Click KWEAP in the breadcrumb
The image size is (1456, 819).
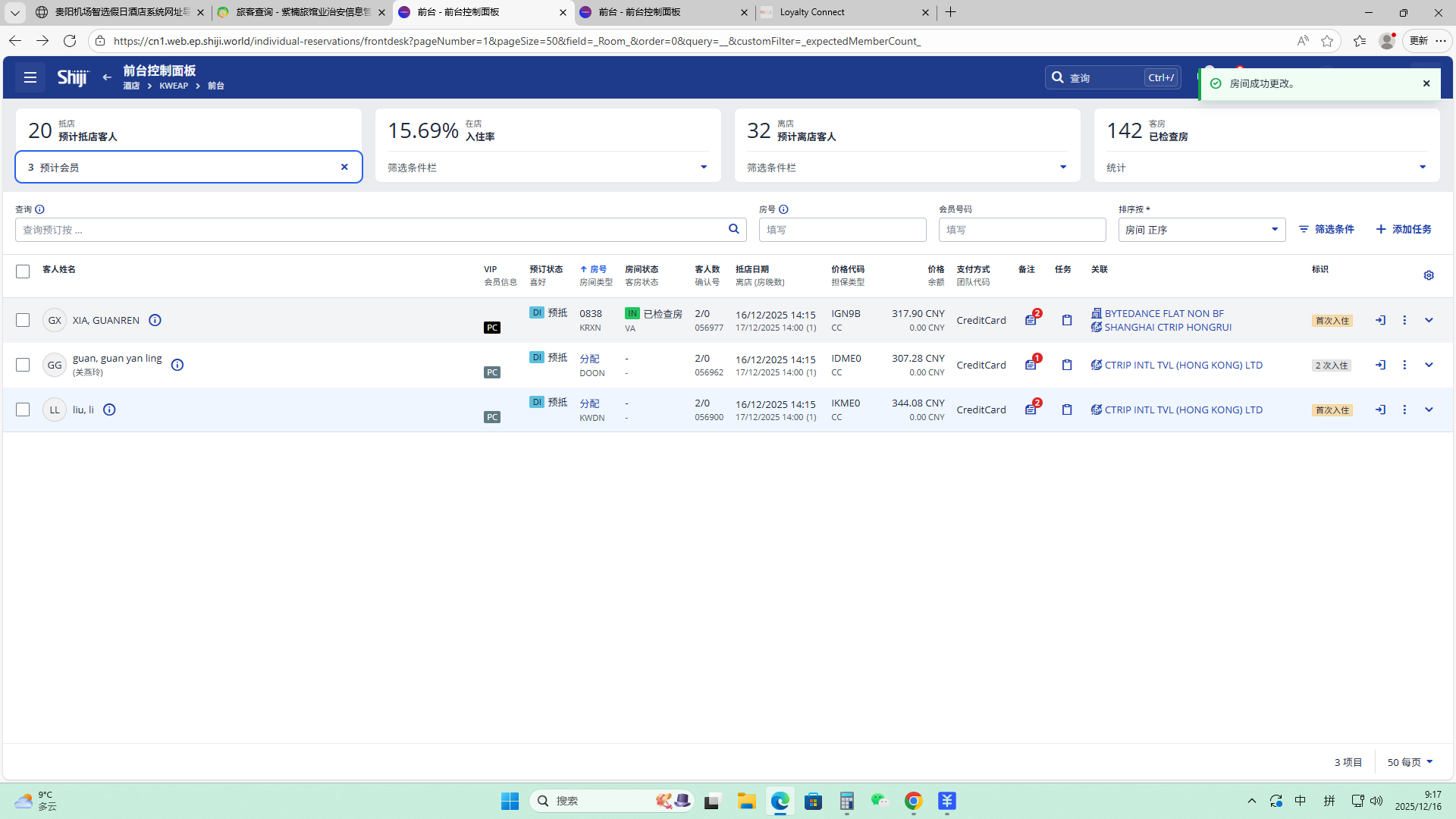(x=174, y=86)
